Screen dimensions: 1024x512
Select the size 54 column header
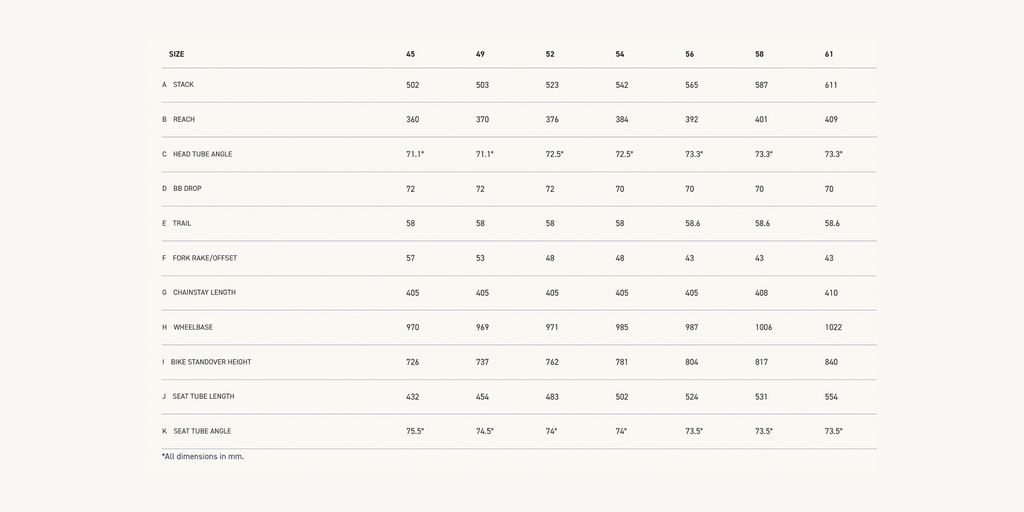(x=620, y=54)
